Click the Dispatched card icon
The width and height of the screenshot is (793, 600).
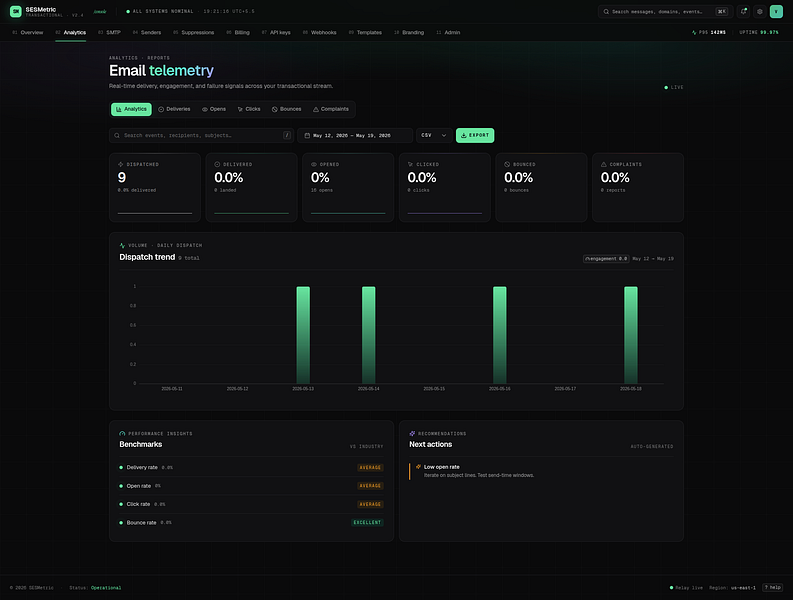pos(120,164)
